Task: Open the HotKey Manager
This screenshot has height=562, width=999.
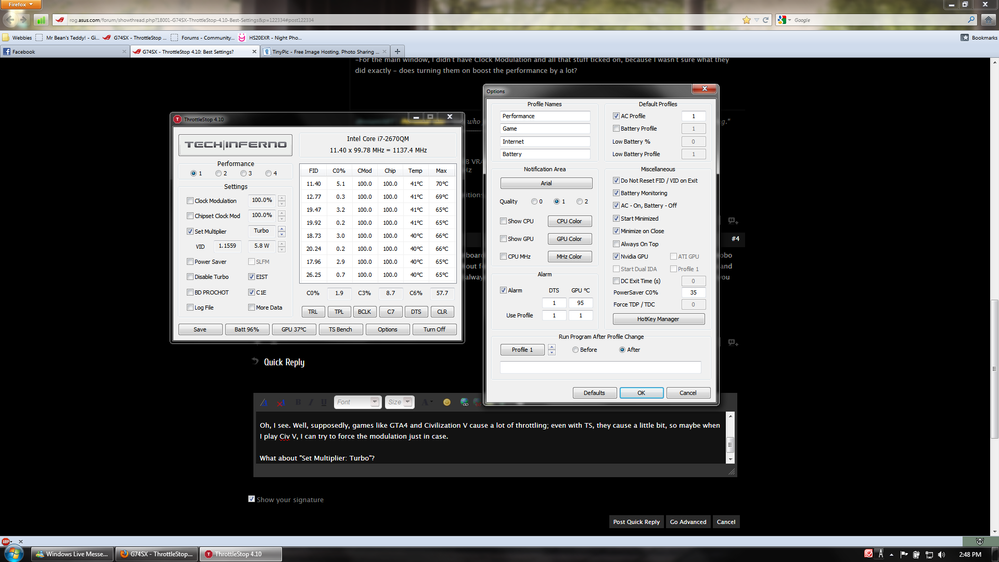Action: click(x=658, y=319)
